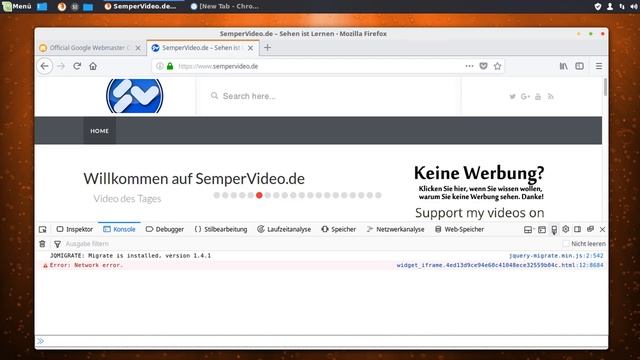Switch to the Inspektor tab
The height and width of the screenshot is (360, 640).
tap(75, 229)
